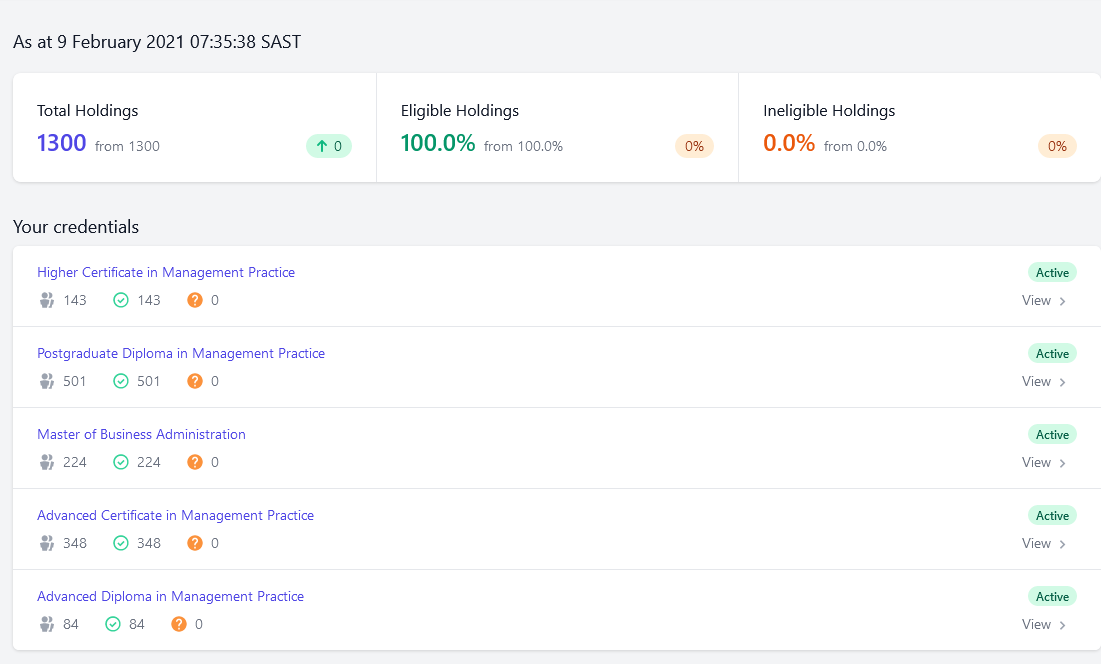Viewport: 1101px width, 664px height.
Task: Click the green up-arrow in Total Holdings
Action: (322, 146)
